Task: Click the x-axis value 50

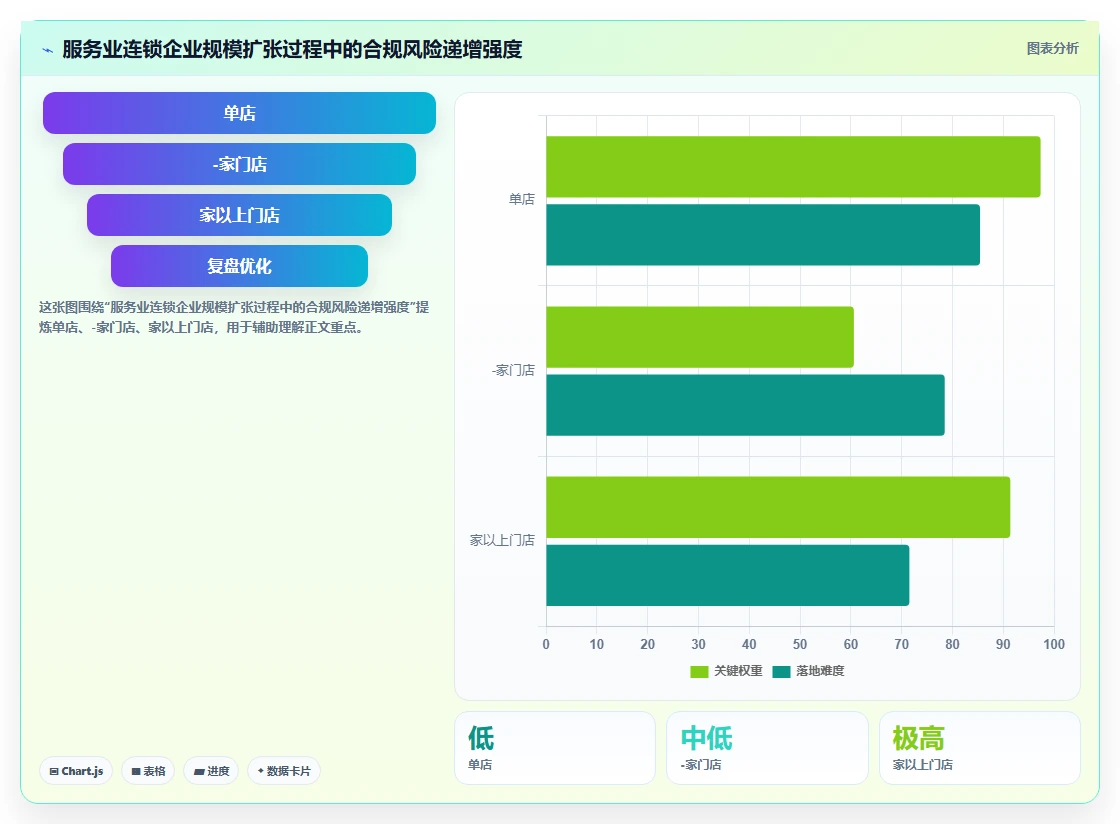Action: point(800,644)
